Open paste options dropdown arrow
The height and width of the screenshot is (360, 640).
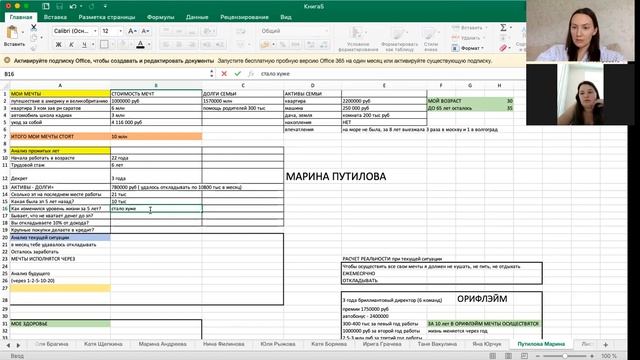click(22, 32)
